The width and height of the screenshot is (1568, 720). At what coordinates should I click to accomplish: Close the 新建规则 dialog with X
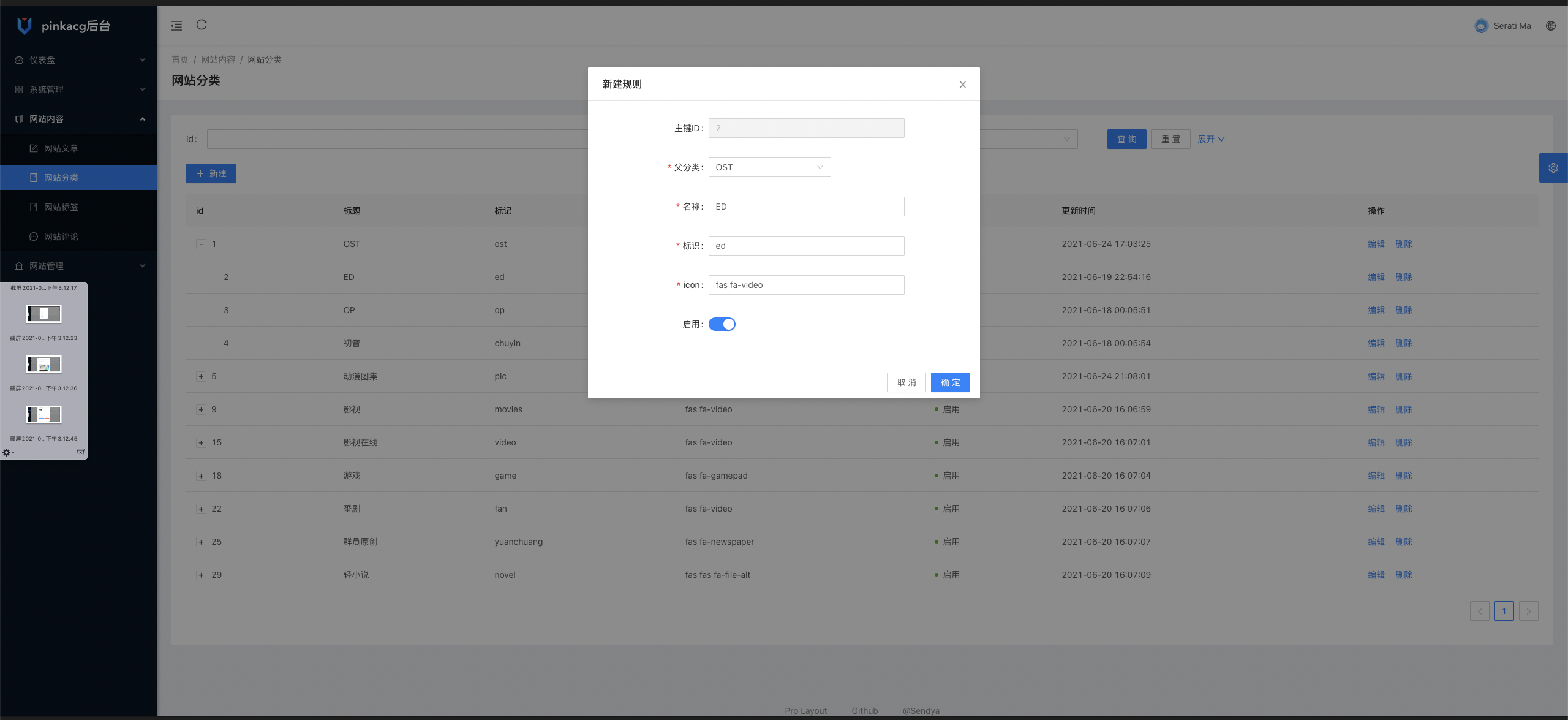pos(962,85)
